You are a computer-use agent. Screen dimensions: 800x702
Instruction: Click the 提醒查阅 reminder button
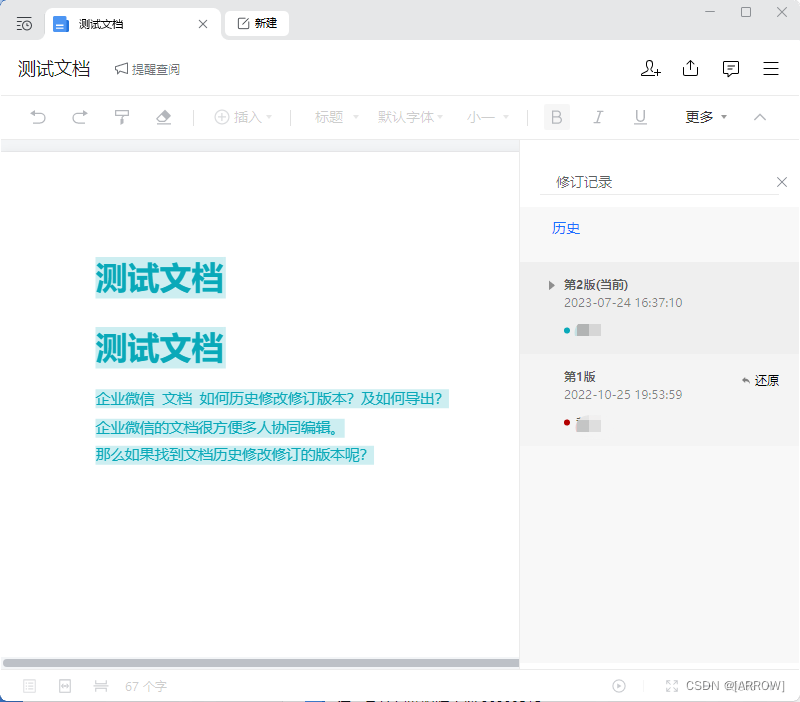147,69
